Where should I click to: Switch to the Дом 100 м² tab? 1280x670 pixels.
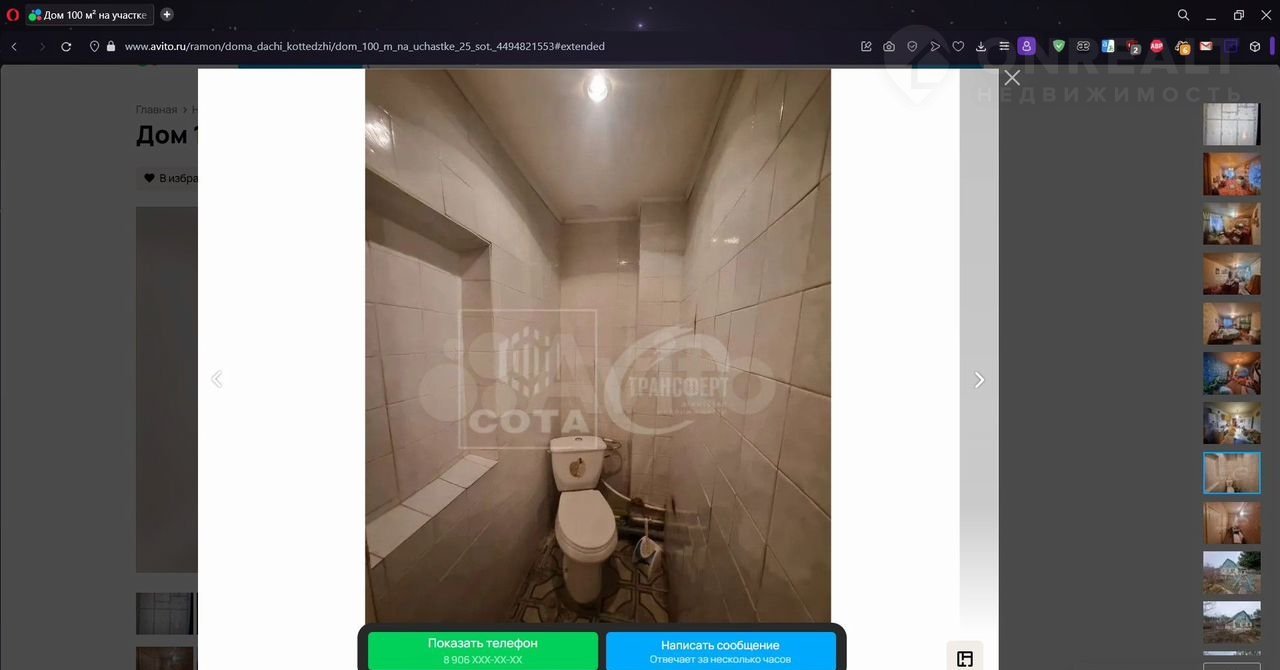88,15
